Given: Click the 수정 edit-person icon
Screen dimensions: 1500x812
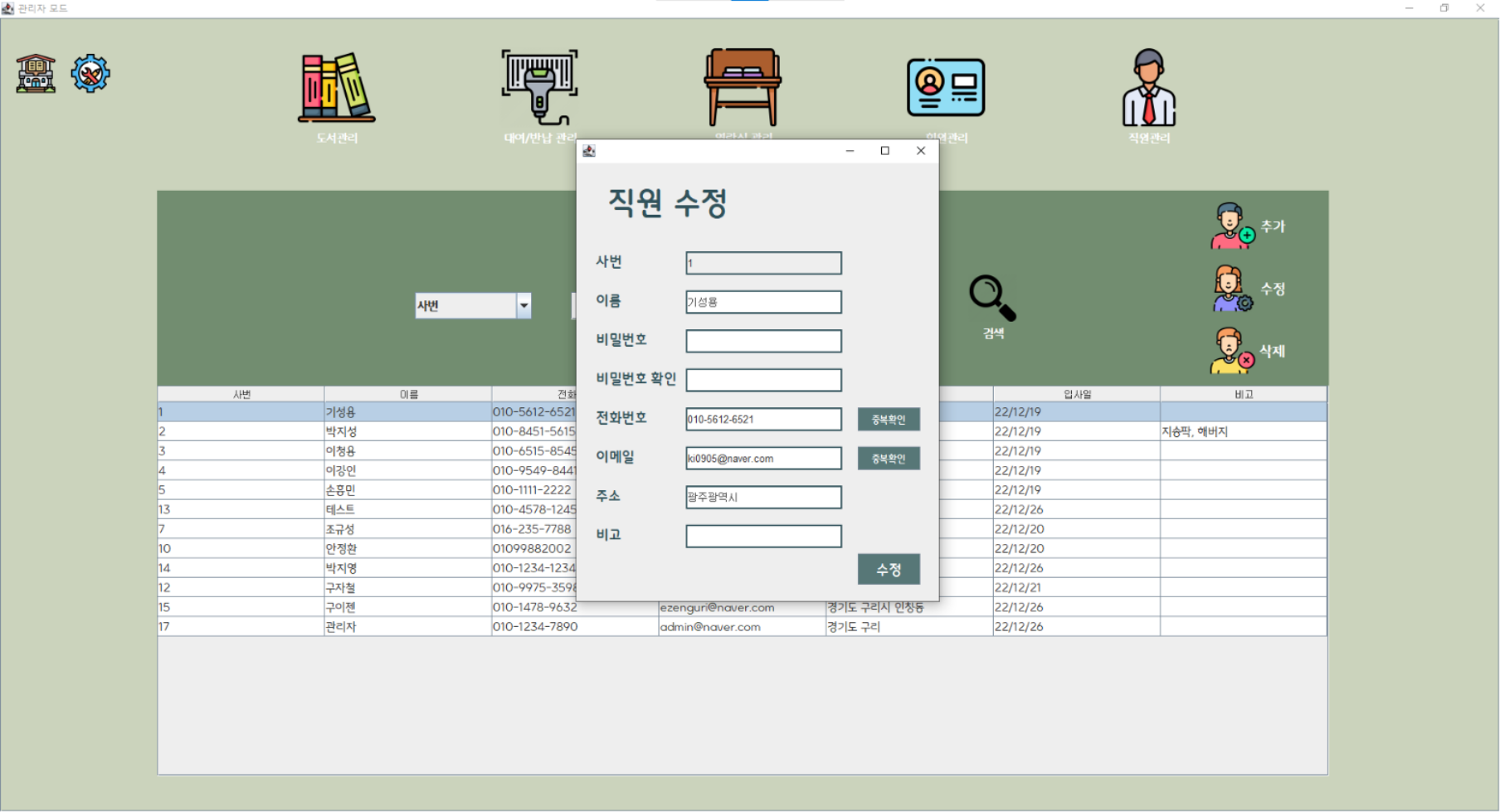Looking at the screenshot, I should coord(1230,288).
